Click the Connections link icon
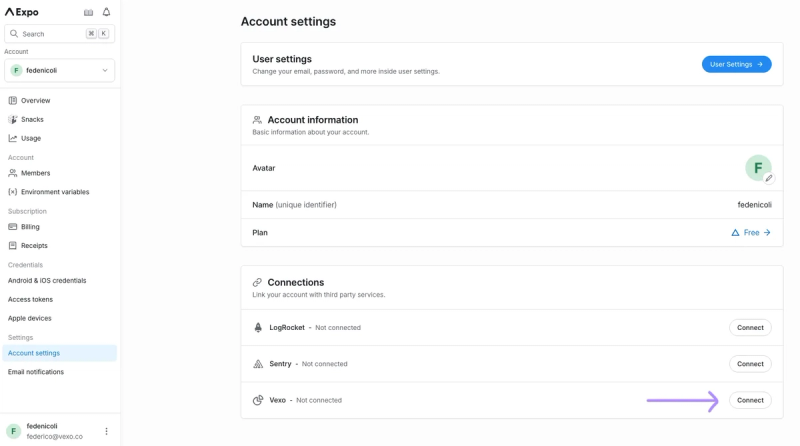 pyautogui.click(x=257, y=282)
